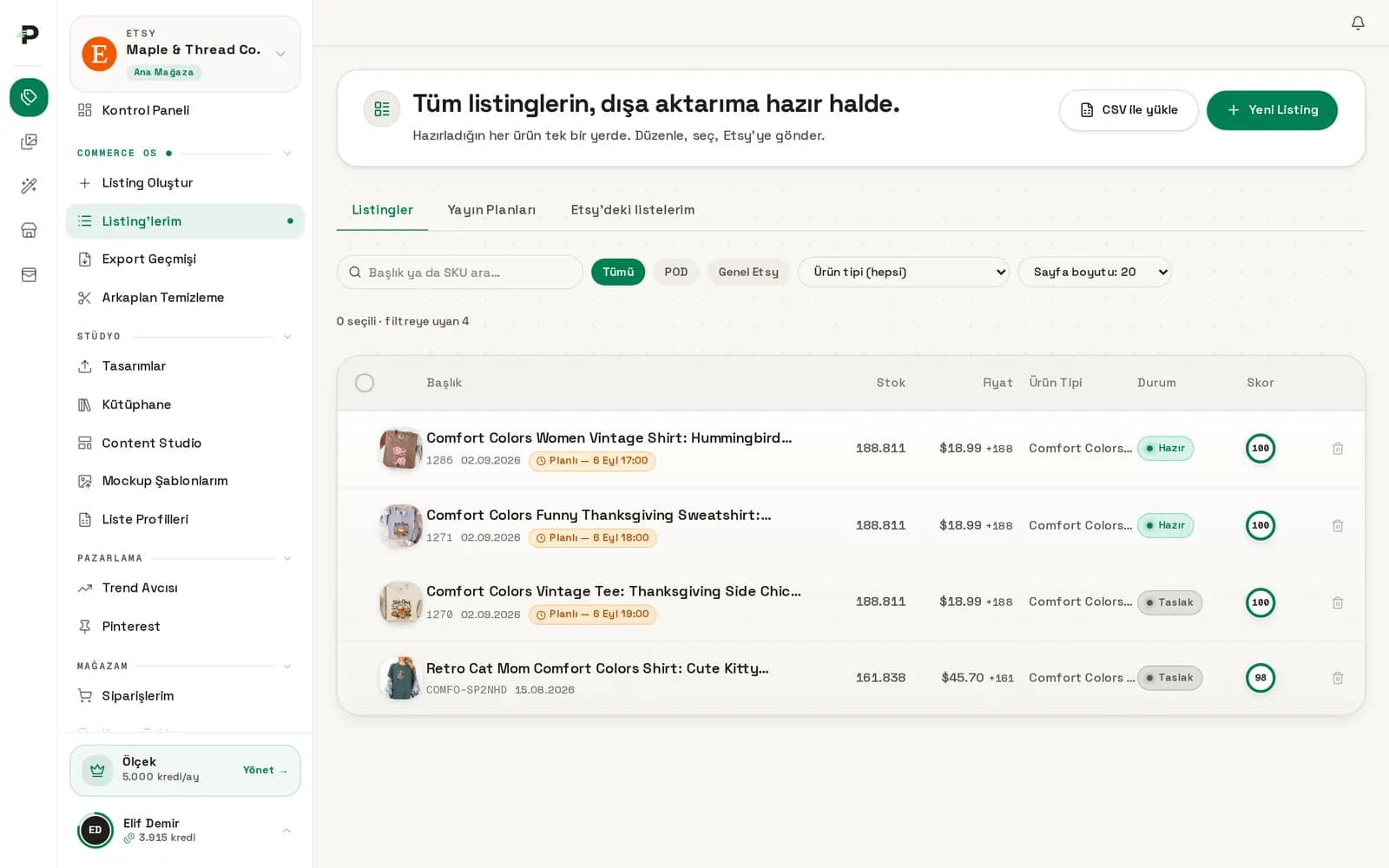Expand the Maple & Thread Co. store switcher

point(185,54)
